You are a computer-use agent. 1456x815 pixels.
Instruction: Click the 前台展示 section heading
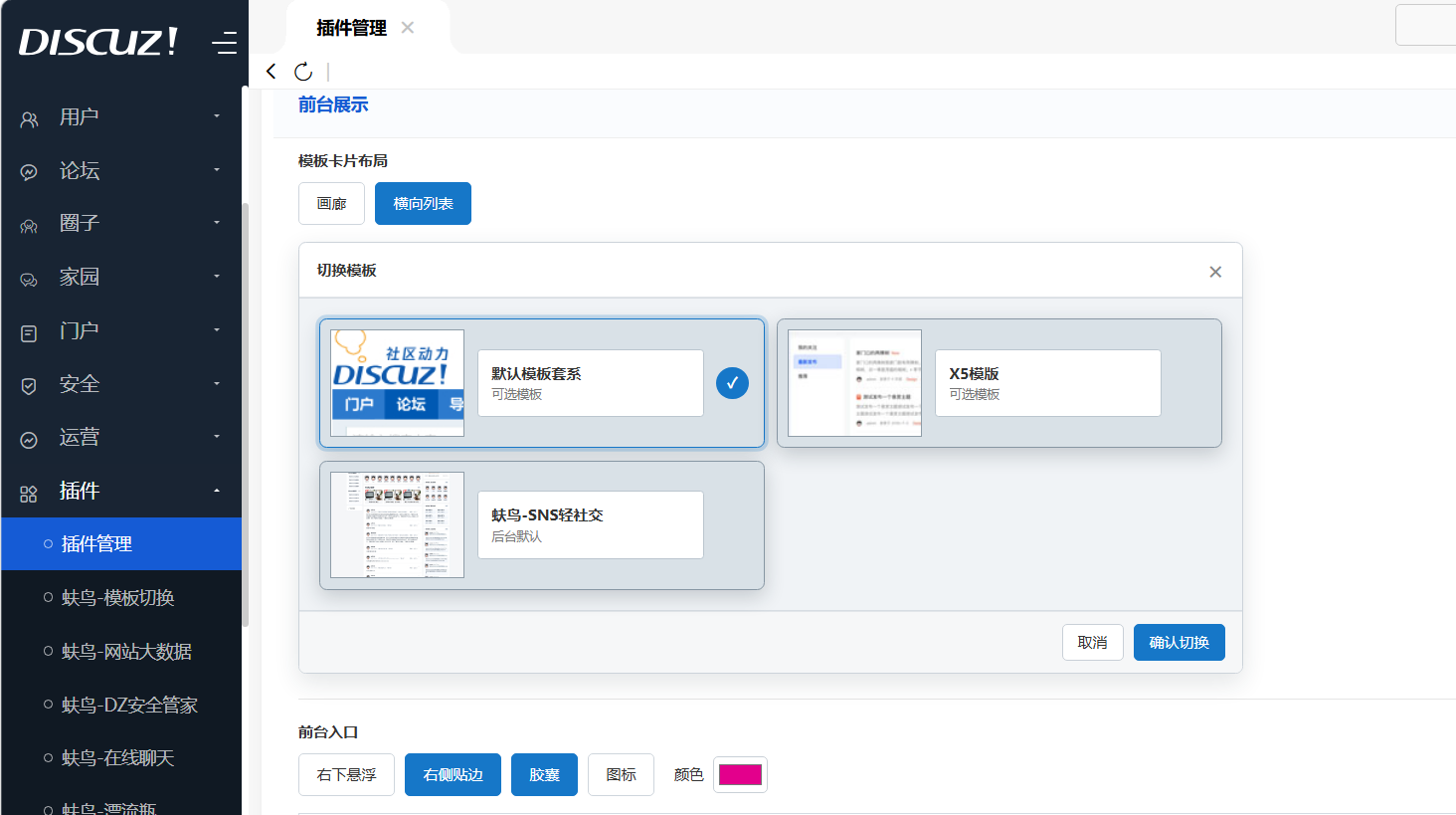333,104
